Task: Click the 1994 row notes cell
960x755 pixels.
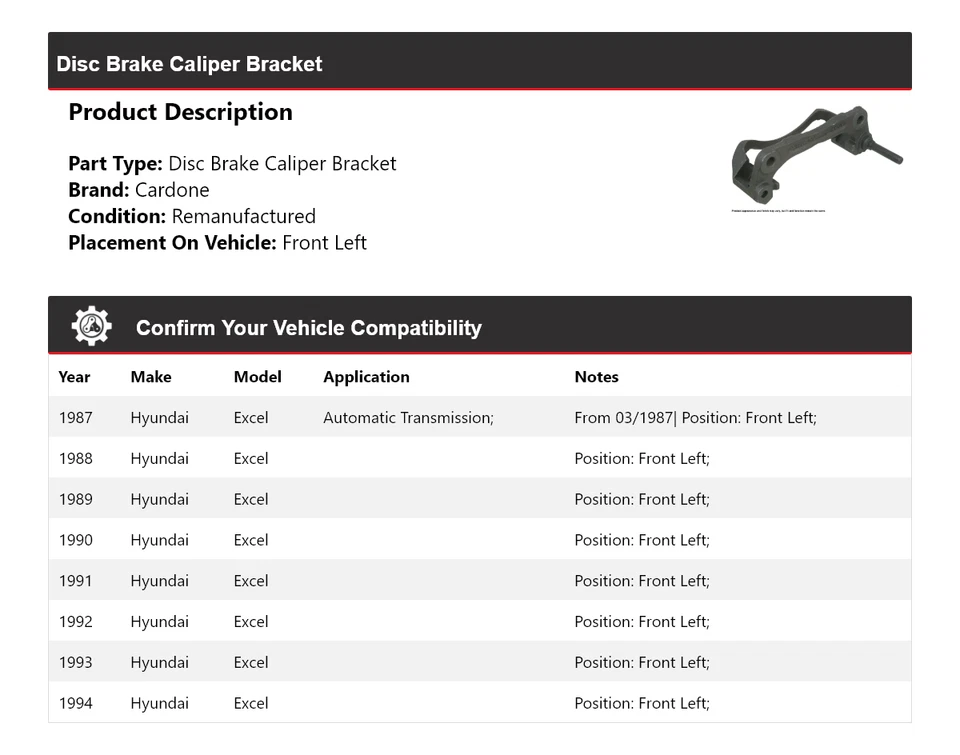Action: coord(642,703)
